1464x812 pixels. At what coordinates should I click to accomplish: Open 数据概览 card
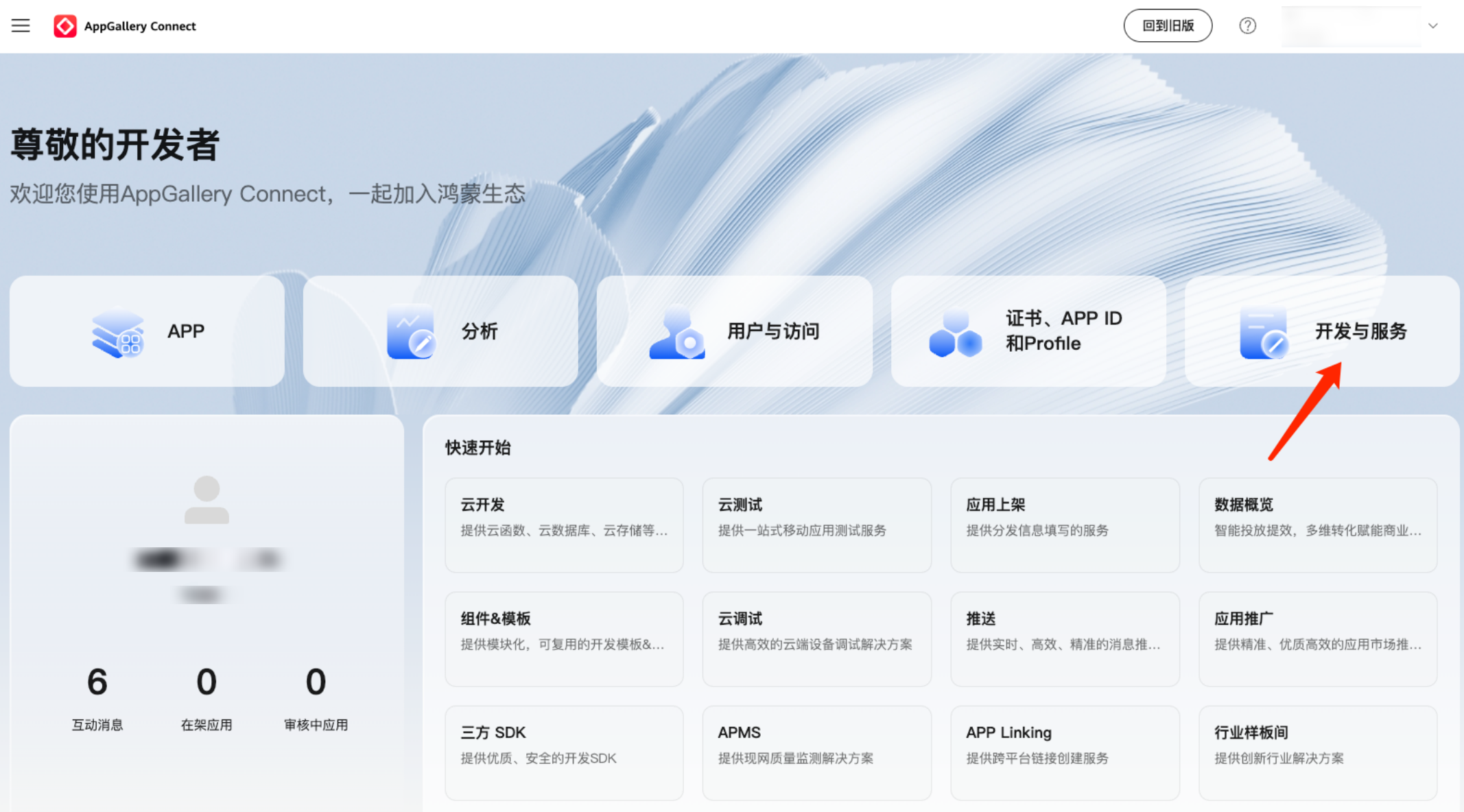coord(1317,525)
